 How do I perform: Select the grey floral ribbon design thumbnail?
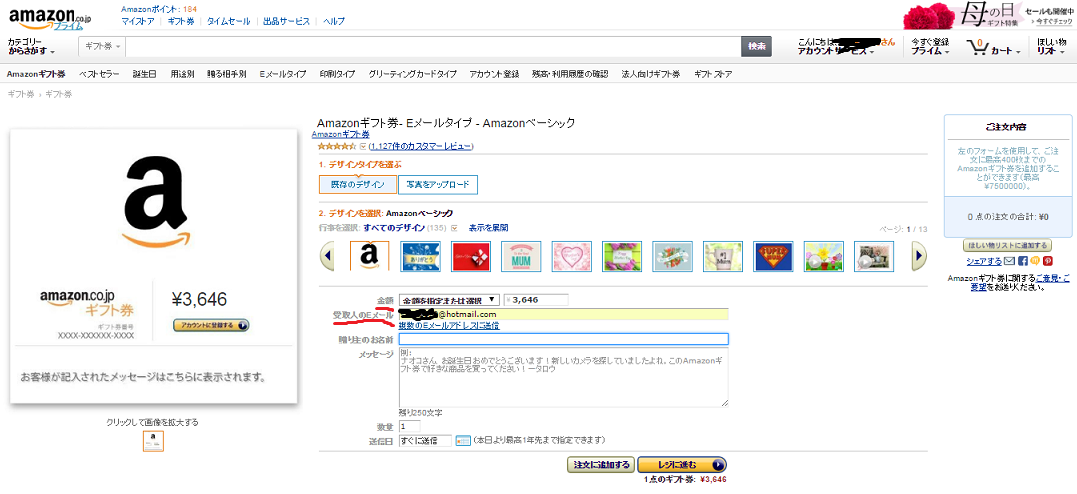pos(672,256)
